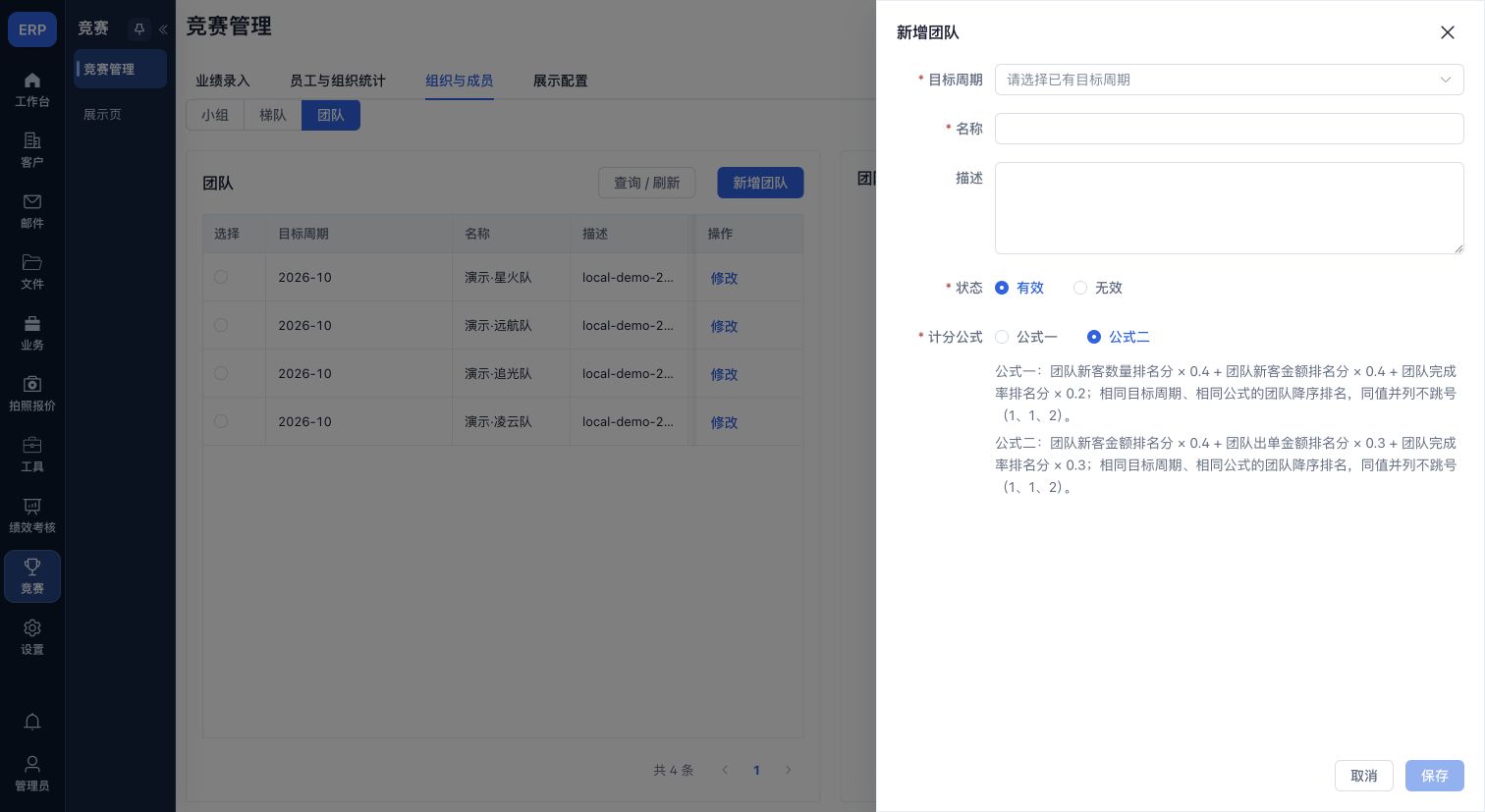This screenshot has height=812, width=1485.
Task: Open the 绩效考核 performance sidebar icon
Action: click(32, 515)
